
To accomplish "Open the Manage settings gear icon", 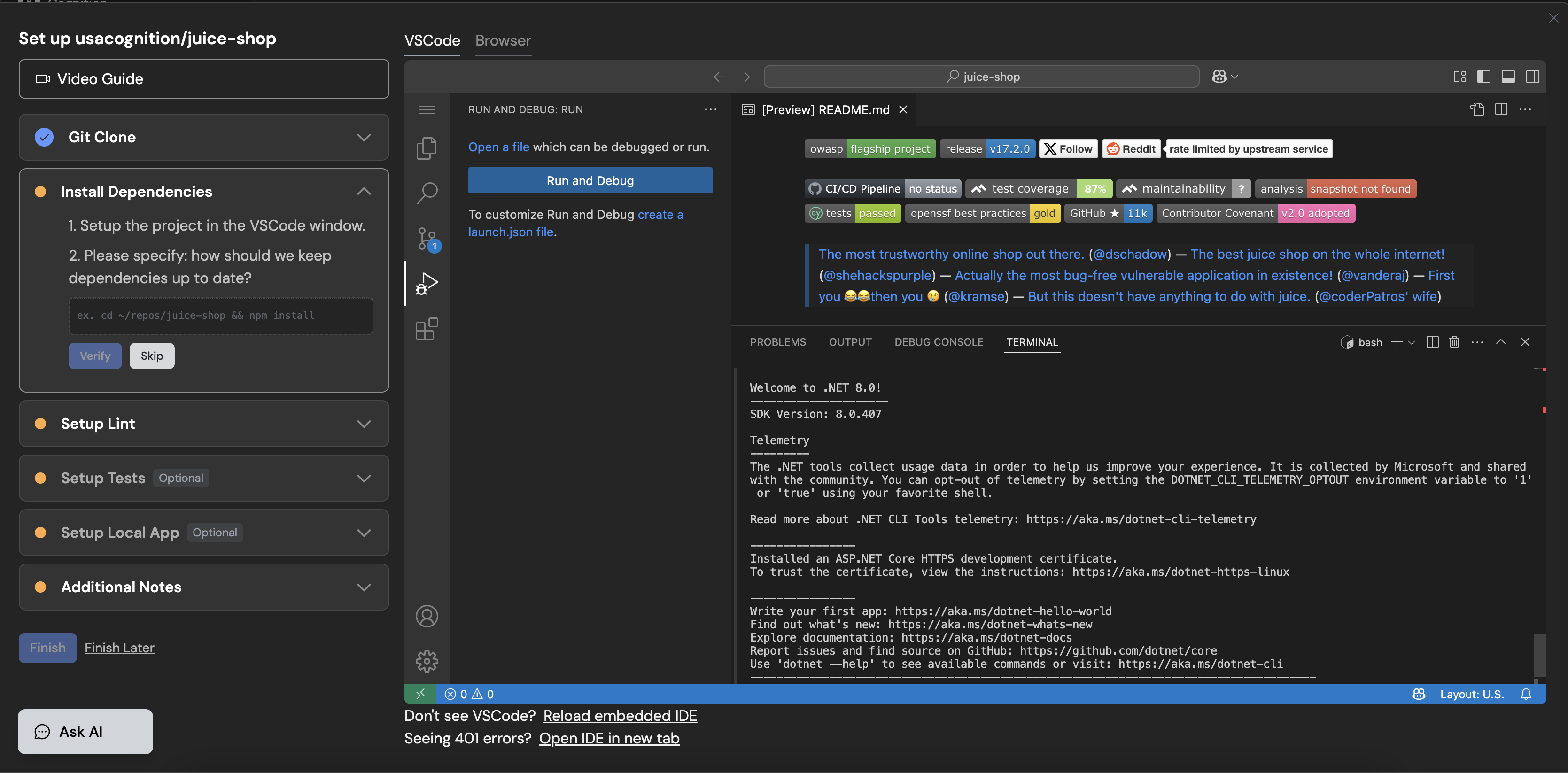I will pyautogui.click(x=427, y=660).
